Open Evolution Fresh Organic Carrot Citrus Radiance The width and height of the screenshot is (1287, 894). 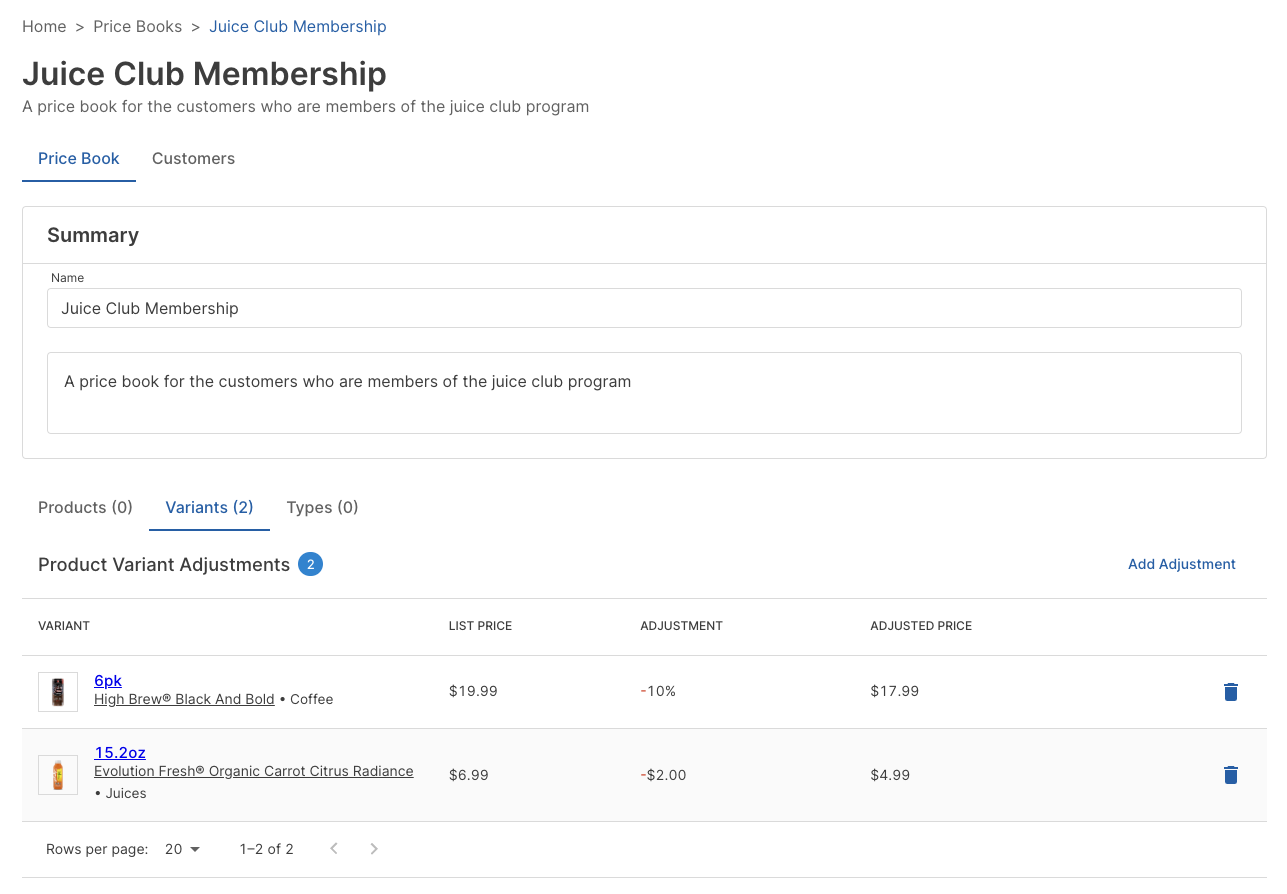[x=253, y=772]
